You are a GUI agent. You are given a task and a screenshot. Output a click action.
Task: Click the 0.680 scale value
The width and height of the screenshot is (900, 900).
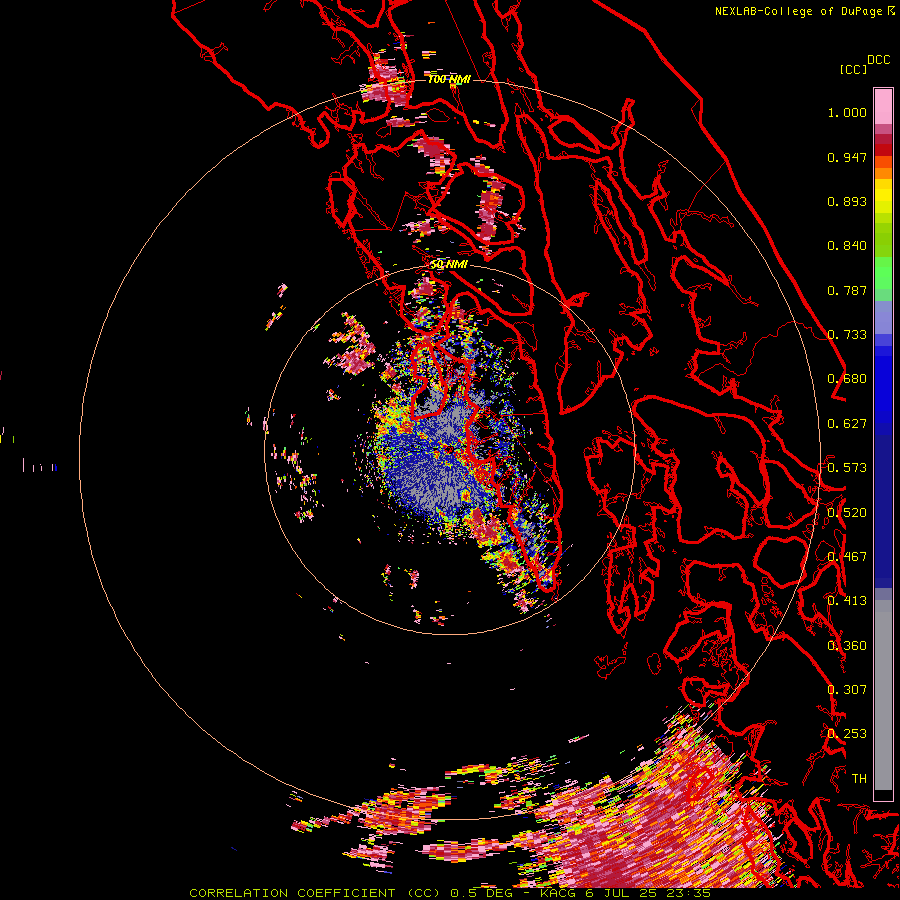point(847,379)
